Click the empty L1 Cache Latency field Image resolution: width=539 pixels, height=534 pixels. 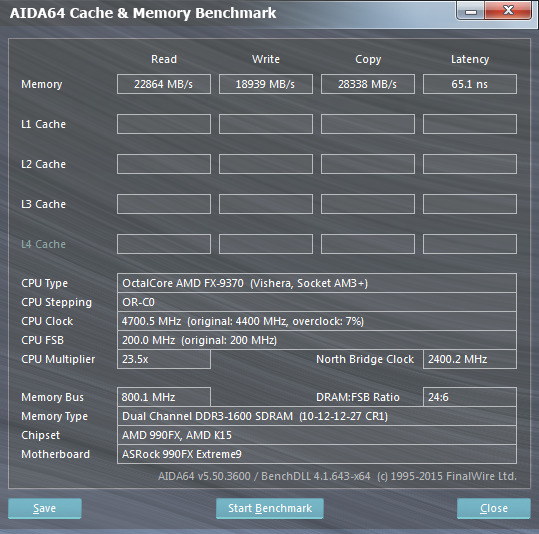point(470,124)
